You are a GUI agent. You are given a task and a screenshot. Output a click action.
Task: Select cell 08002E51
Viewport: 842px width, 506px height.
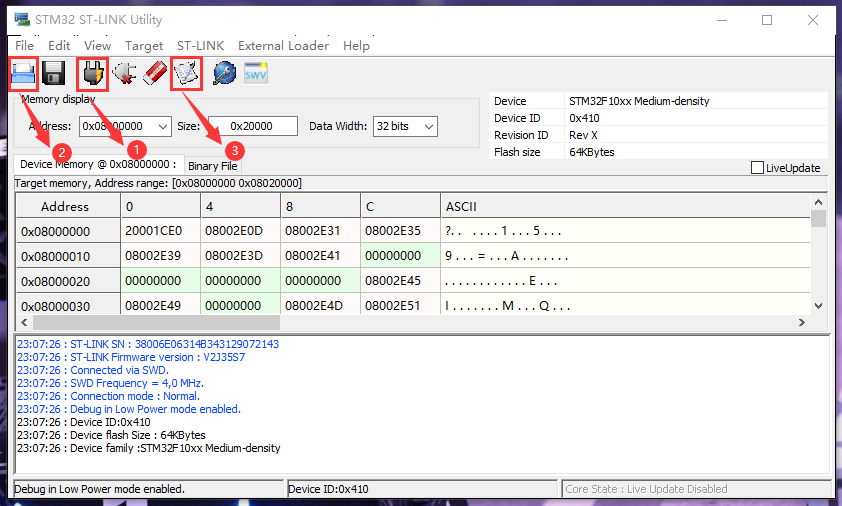[401, 305]
